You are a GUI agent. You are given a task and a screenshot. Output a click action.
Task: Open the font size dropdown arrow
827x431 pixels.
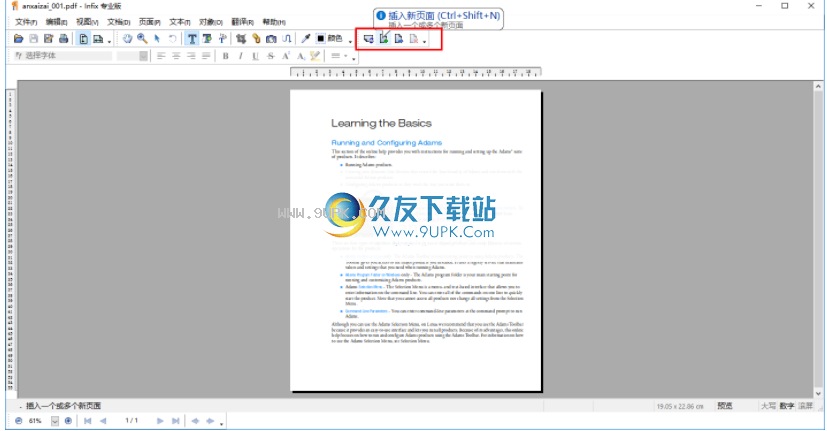click(143, 55)
